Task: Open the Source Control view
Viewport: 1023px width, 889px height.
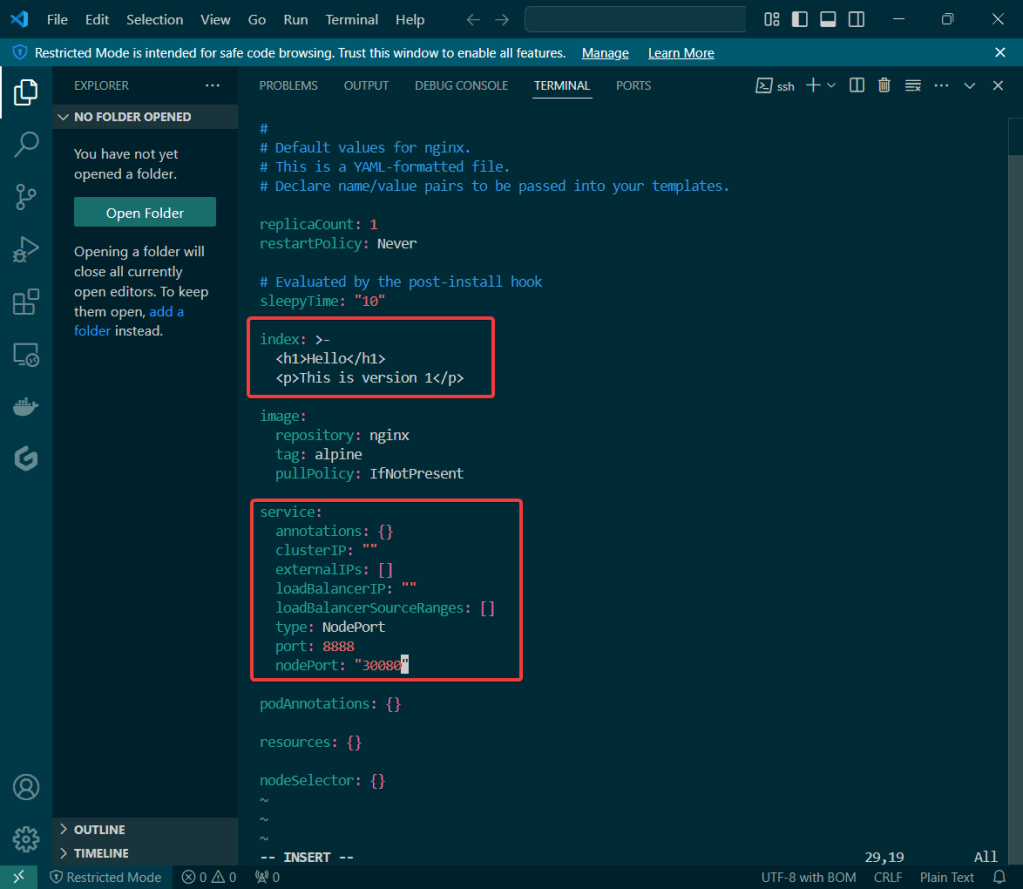Action: [x=26, y=197]
